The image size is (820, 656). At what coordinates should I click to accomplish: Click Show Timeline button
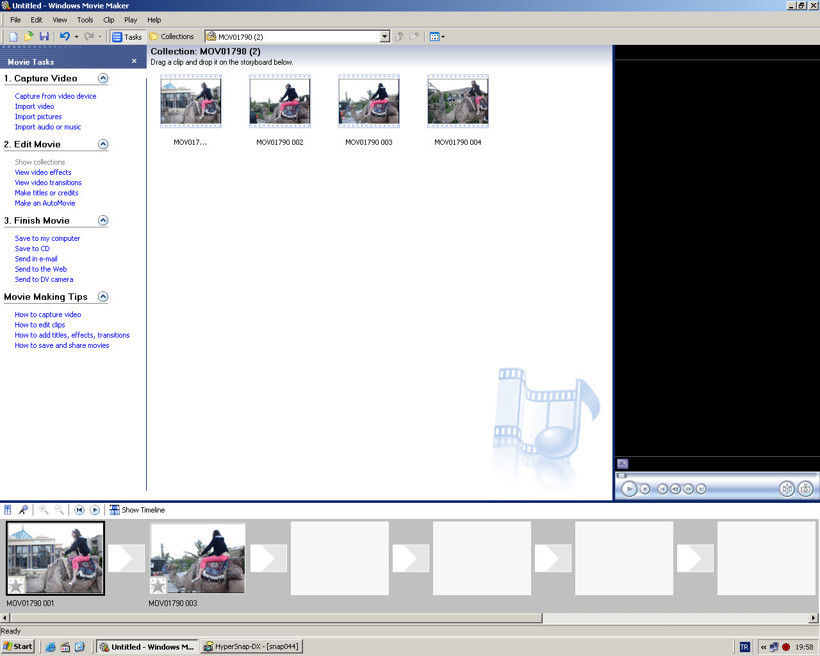coord(137,510)
